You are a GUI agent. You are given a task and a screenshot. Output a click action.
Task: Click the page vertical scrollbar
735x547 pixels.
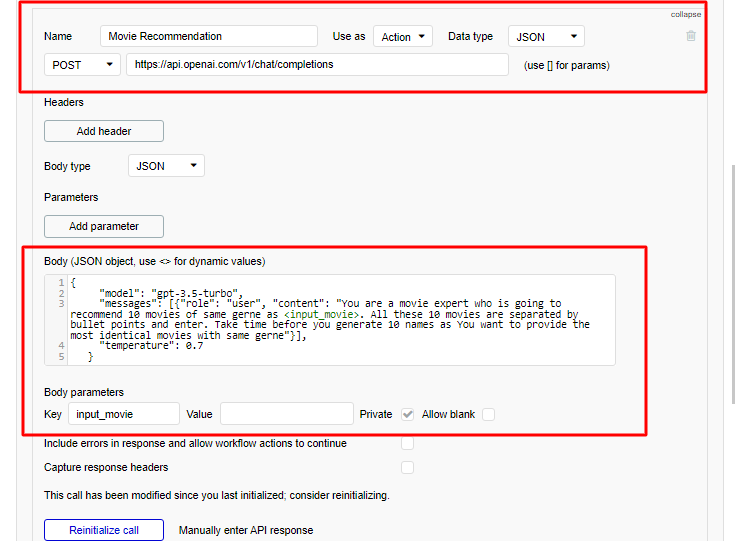733,284
